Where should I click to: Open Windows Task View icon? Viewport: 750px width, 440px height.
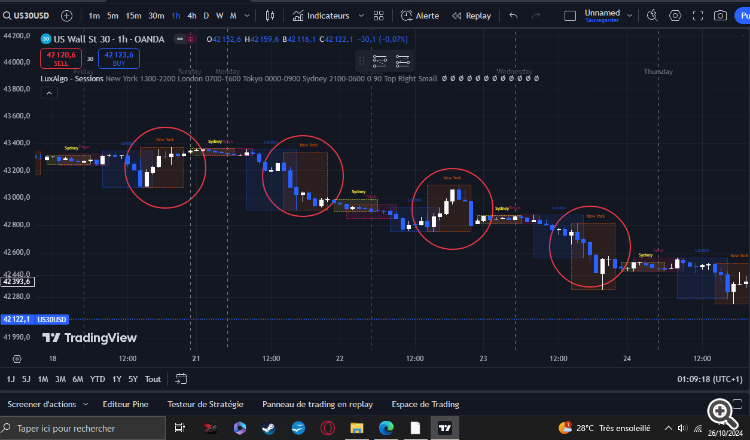tap(179, 428)
